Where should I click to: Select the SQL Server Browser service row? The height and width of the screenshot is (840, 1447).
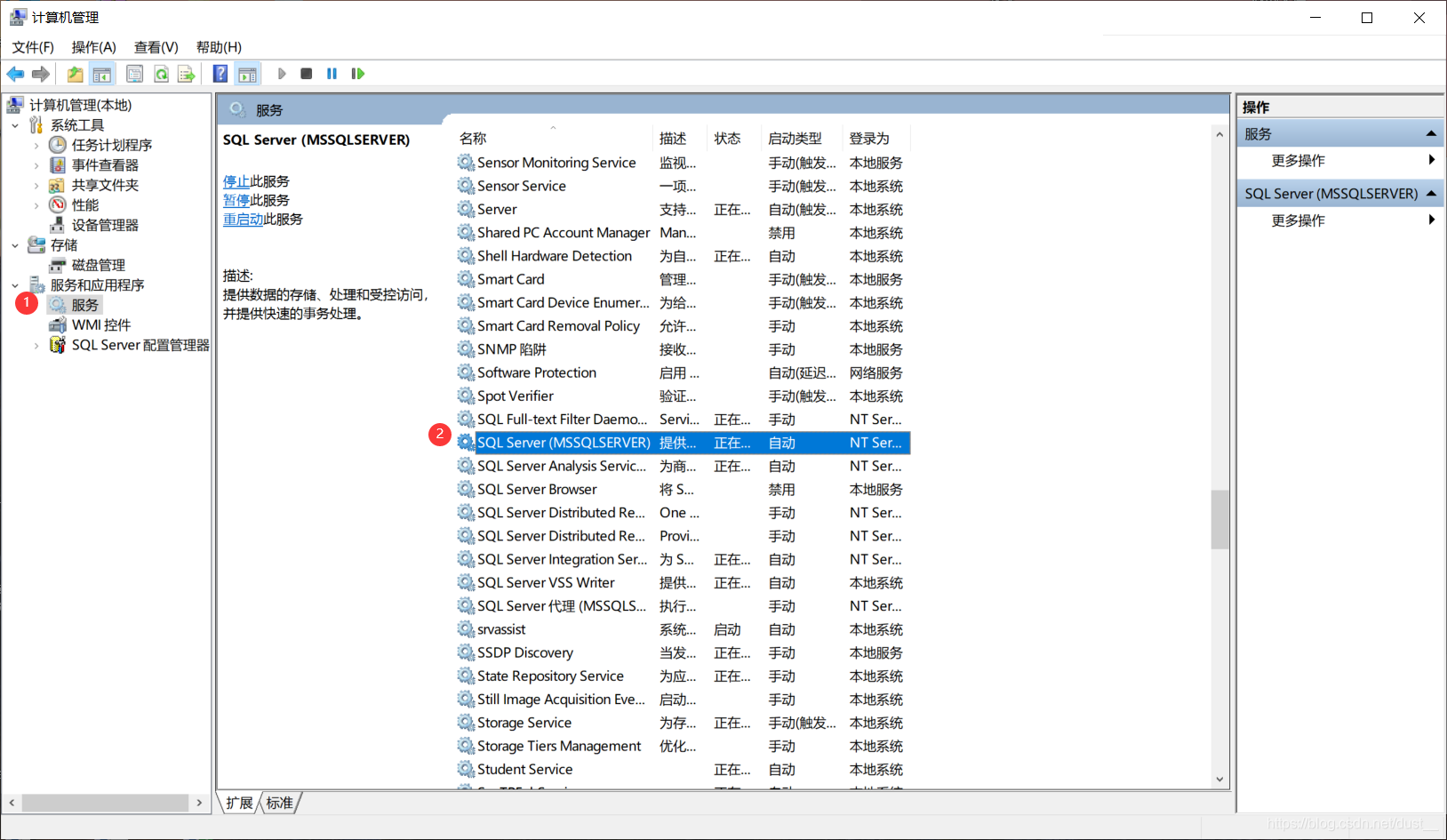click(684, 490)
